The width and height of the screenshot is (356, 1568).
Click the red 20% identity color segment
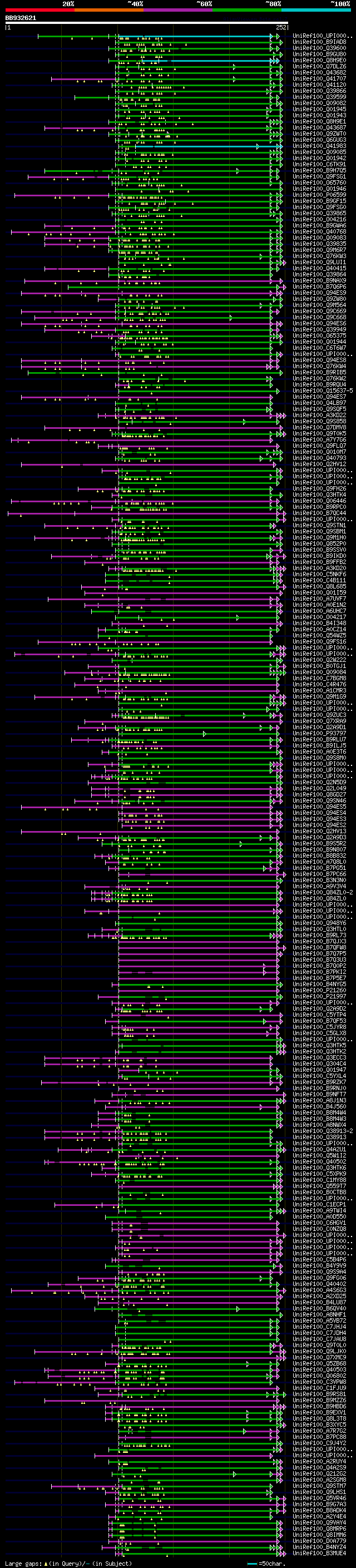(39, 10)
